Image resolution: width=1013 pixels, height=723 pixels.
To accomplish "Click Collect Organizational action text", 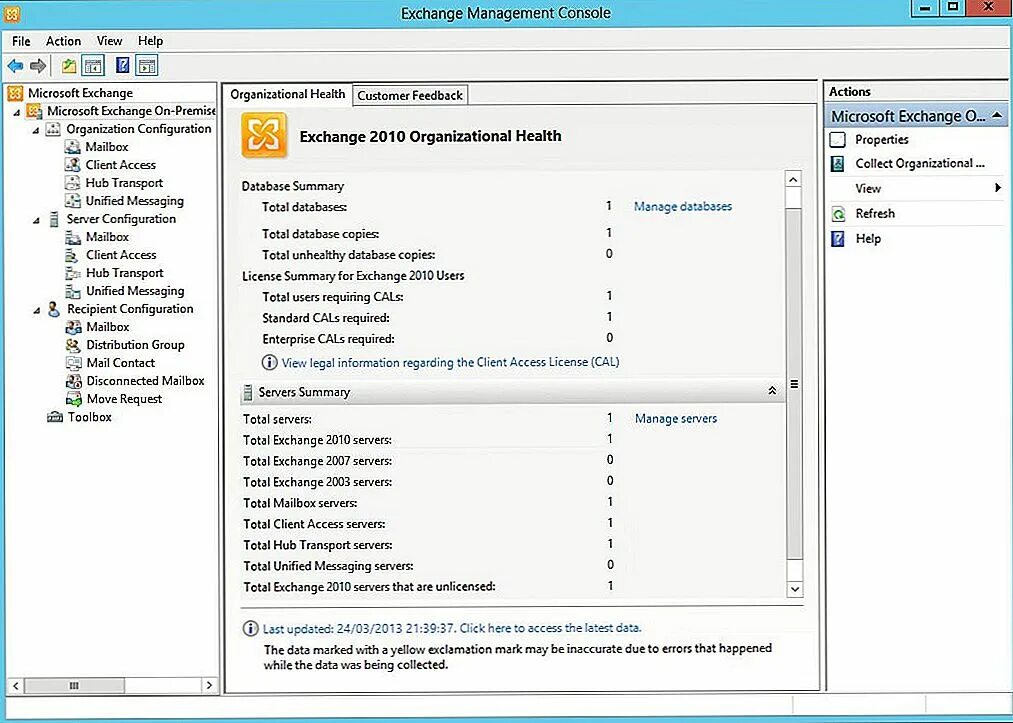I will pos(920,163).
